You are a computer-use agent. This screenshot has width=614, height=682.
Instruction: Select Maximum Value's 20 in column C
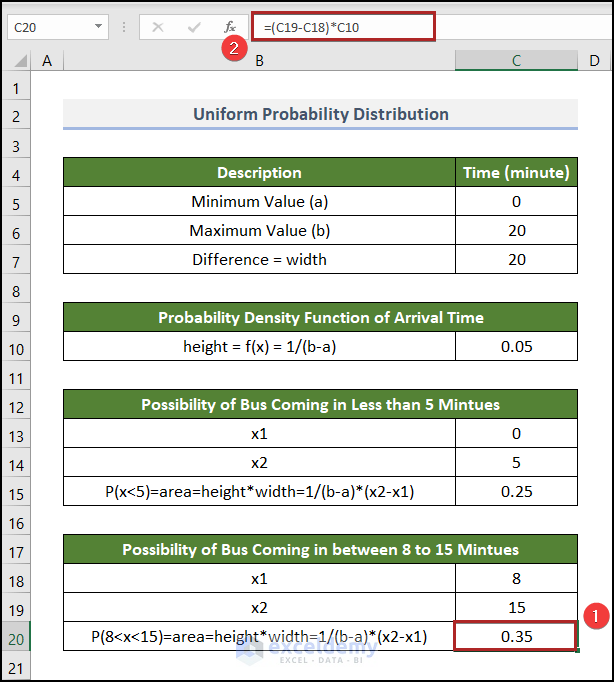pos(516,231)
